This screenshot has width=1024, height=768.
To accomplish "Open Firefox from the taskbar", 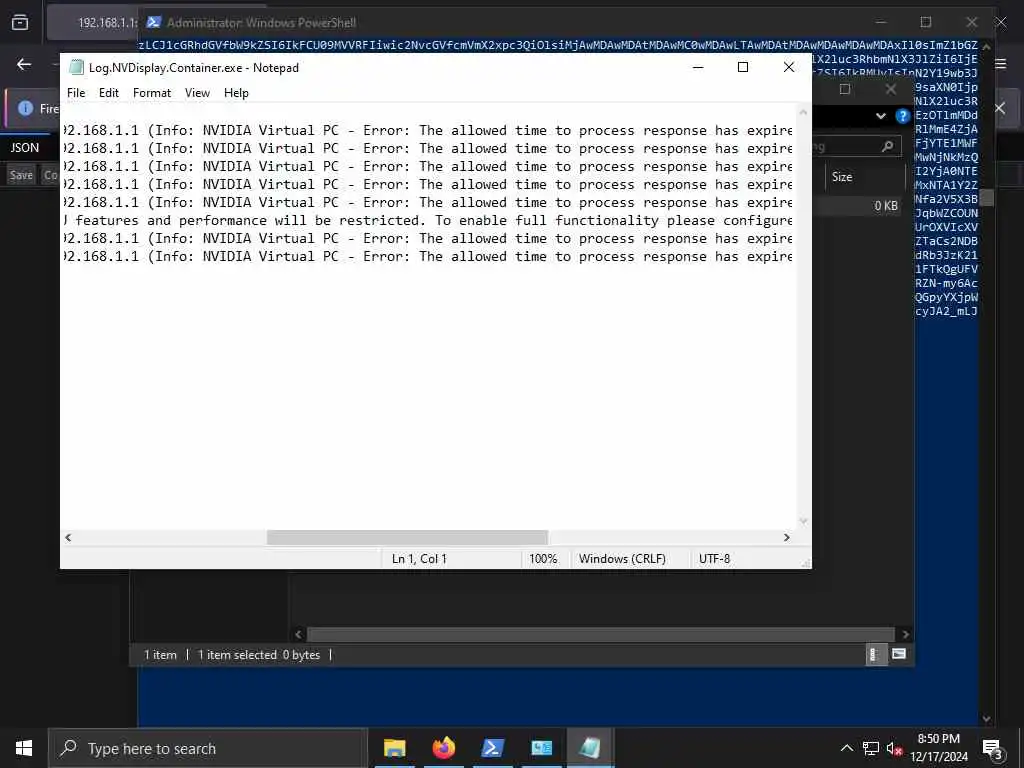I will (443, 748).
